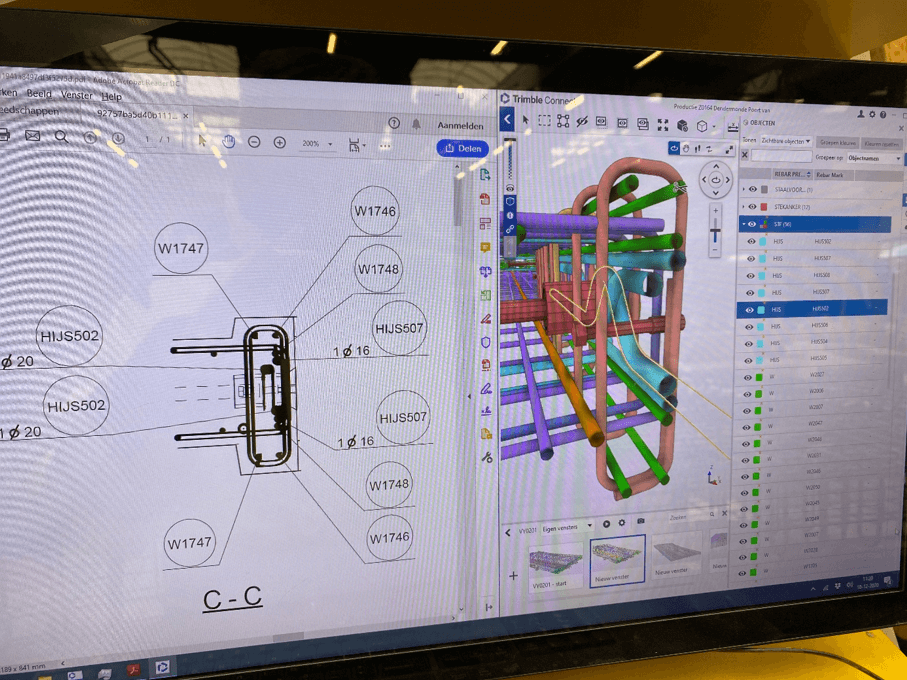
Task: Open the Zichtbare objecten dropdown
Action: (x=786, y=141)
